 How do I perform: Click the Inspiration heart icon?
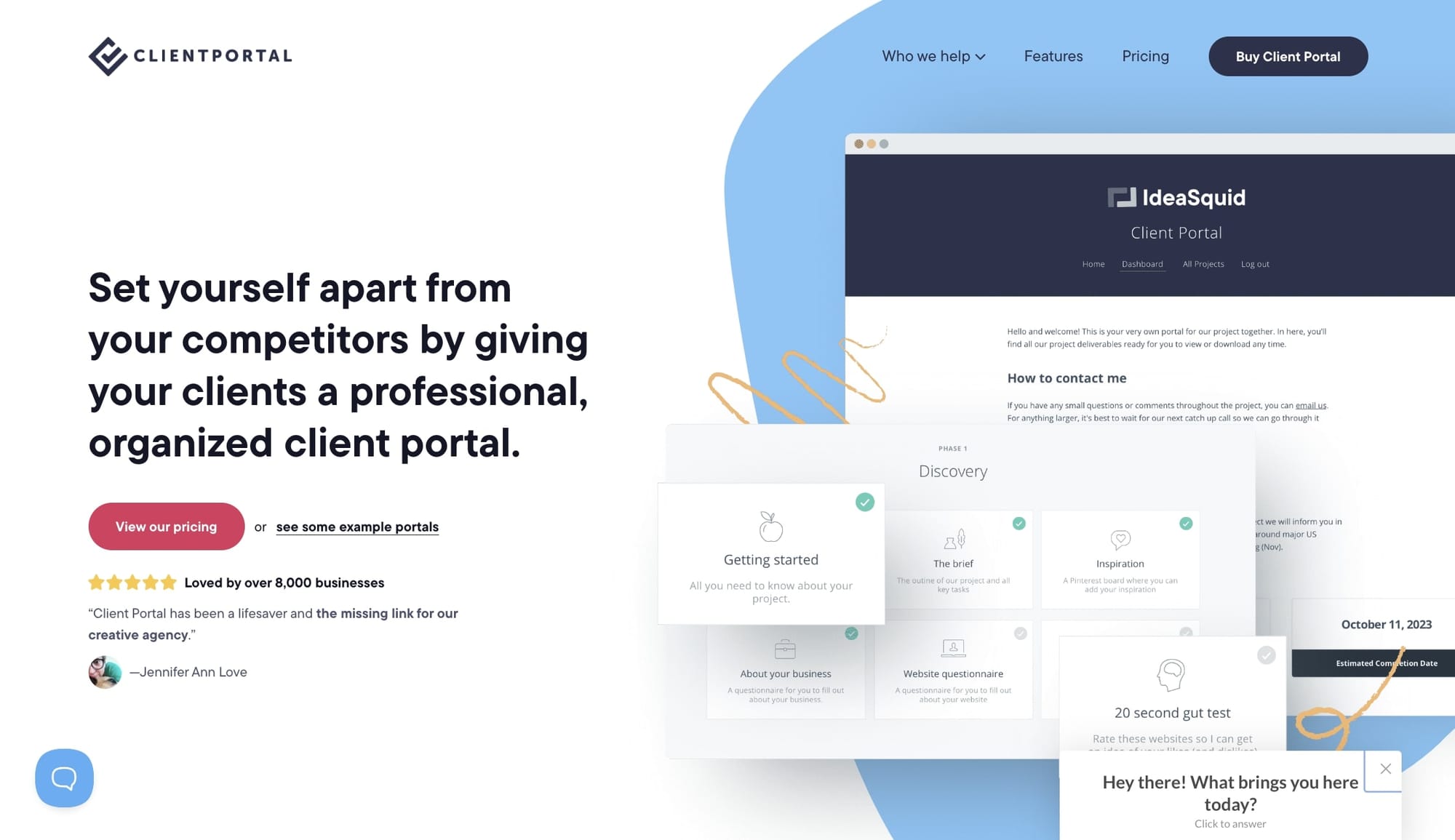pyautogui.click(x=1120, y=541)
